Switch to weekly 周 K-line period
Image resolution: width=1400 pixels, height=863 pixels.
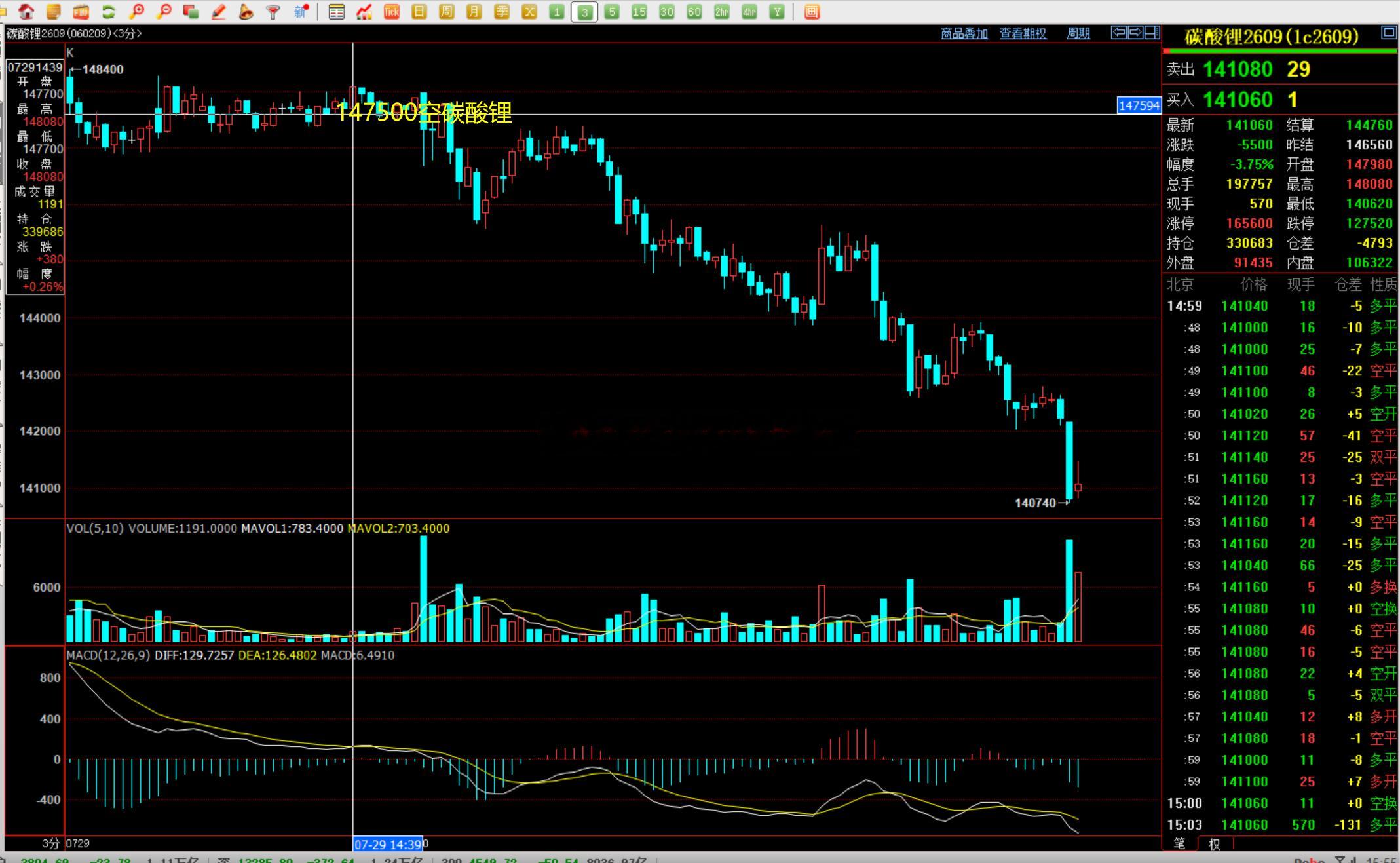click(447, 12)
